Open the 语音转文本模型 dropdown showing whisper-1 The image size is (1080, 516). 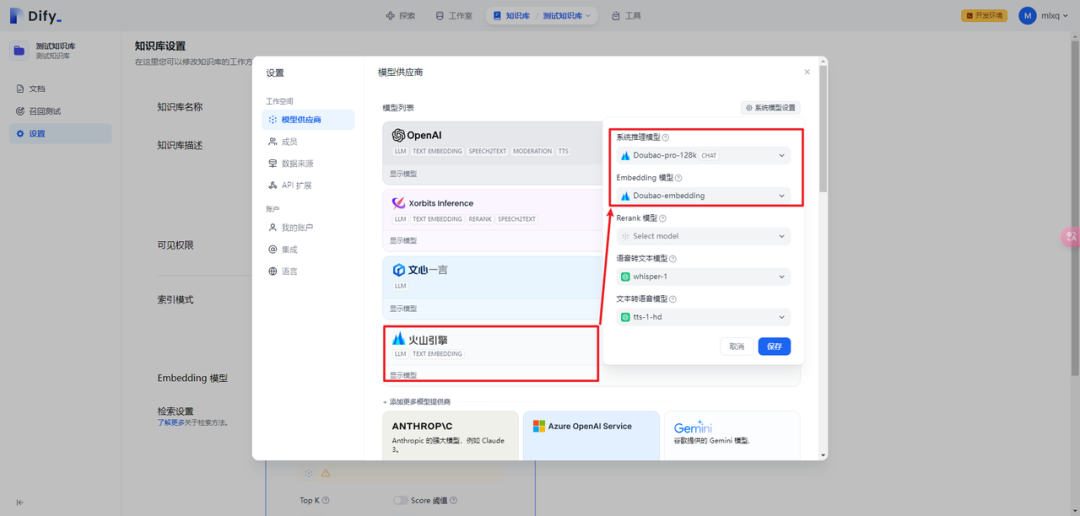point(703,277)
